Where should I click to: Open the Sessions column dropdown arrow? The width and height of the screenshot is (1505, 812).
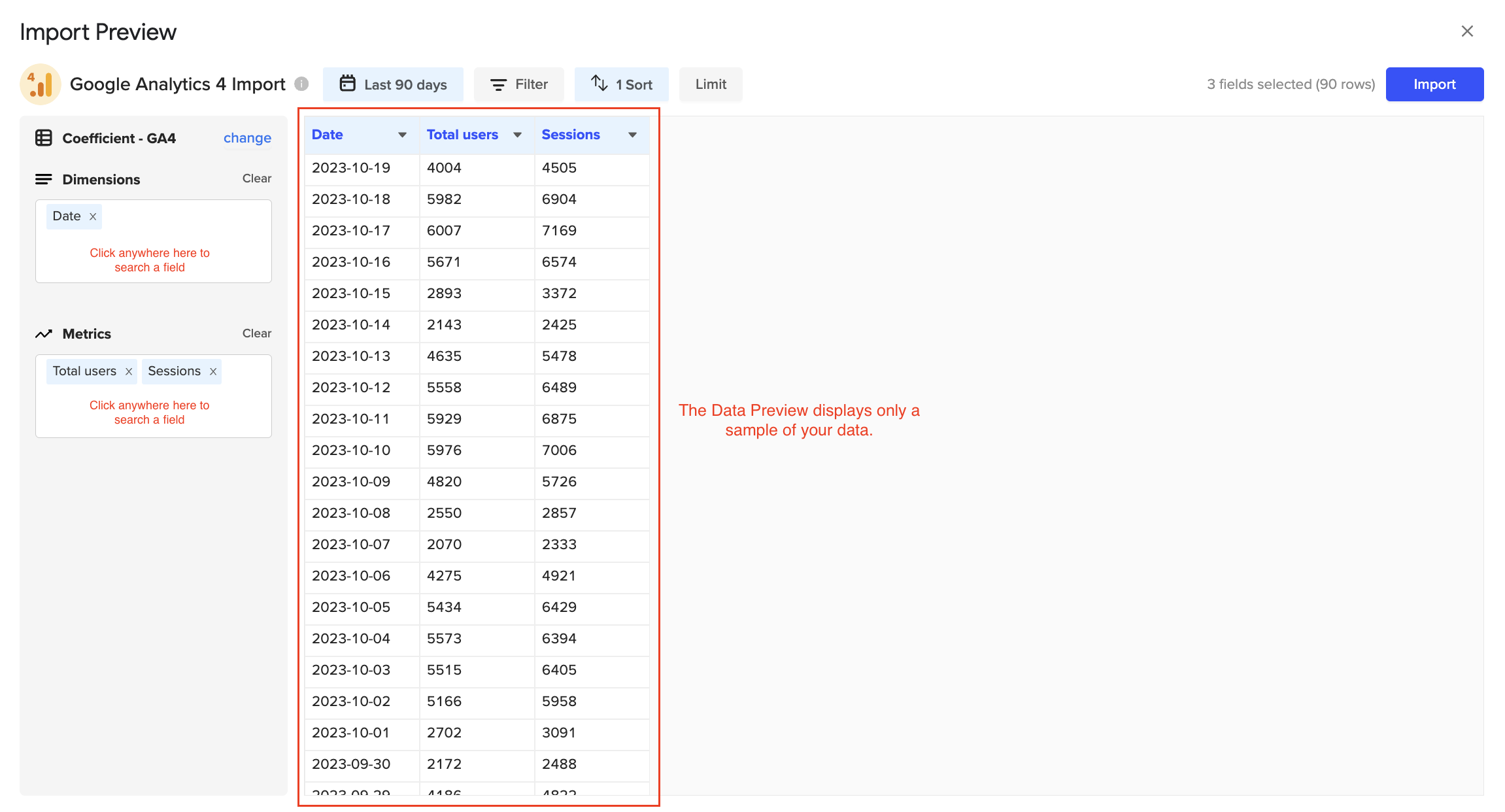(633, 135)
